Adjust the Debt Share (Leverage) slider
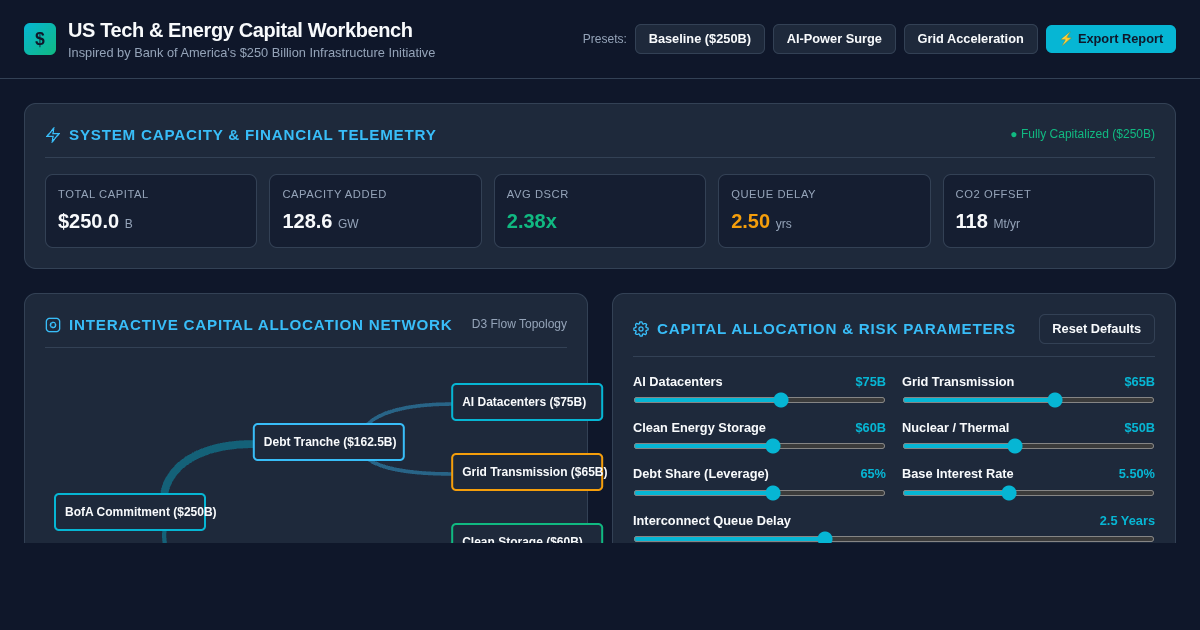Screen dimensions: 1200x630 coord(759,493)
